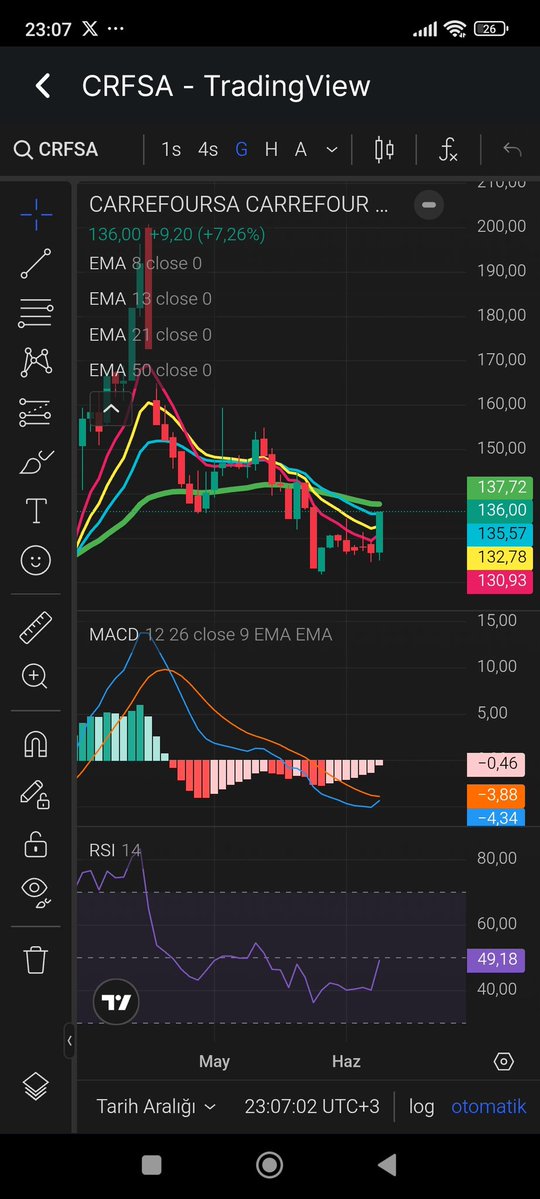
Task: Click the pink 130,93 price label
Action: (500, 580)
